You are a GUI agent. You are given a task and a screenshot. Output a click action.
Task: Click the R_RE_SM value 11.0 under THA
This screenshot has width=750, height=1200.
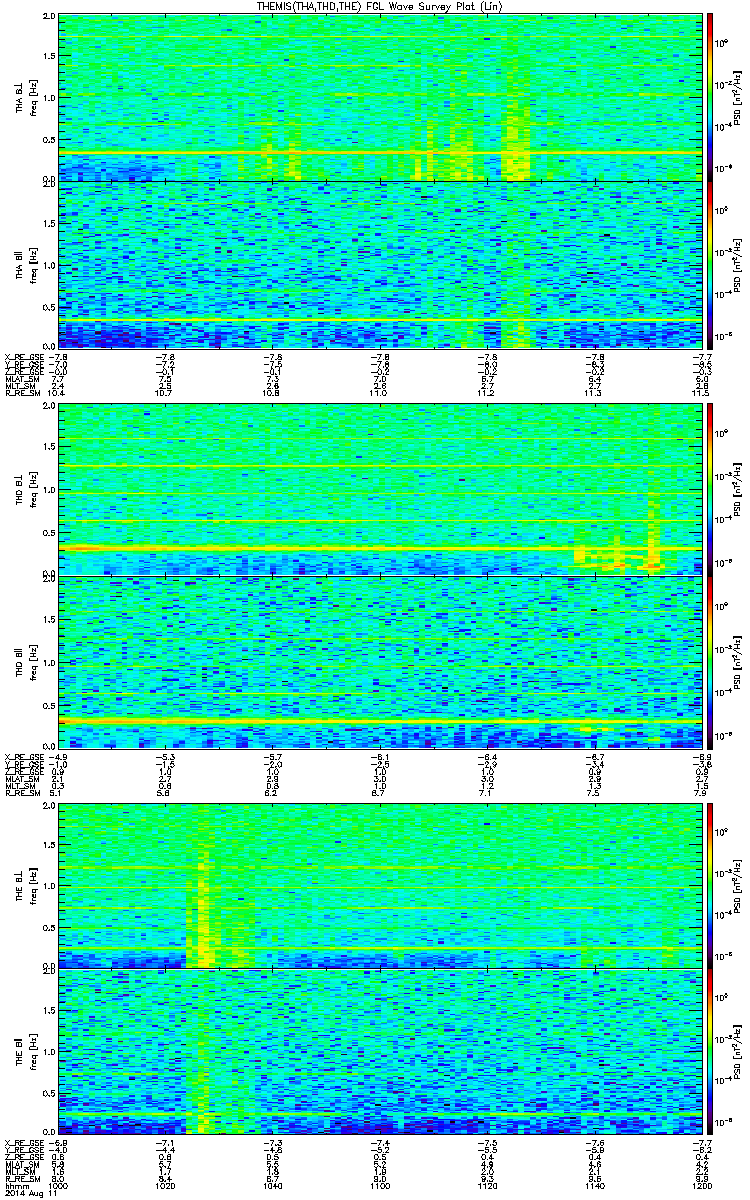coord(380,393)
